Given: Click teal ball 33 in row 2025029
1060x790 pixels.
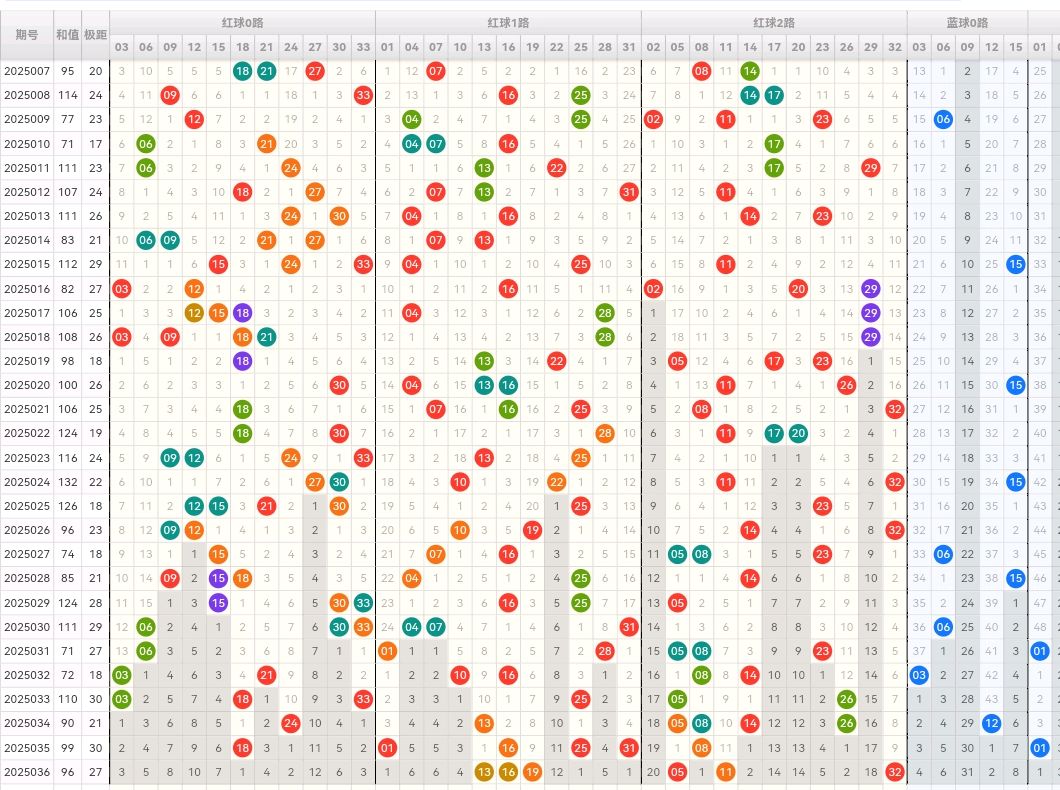Looking at the screenshot, I should pyautogui.click(x=363, y=603).
